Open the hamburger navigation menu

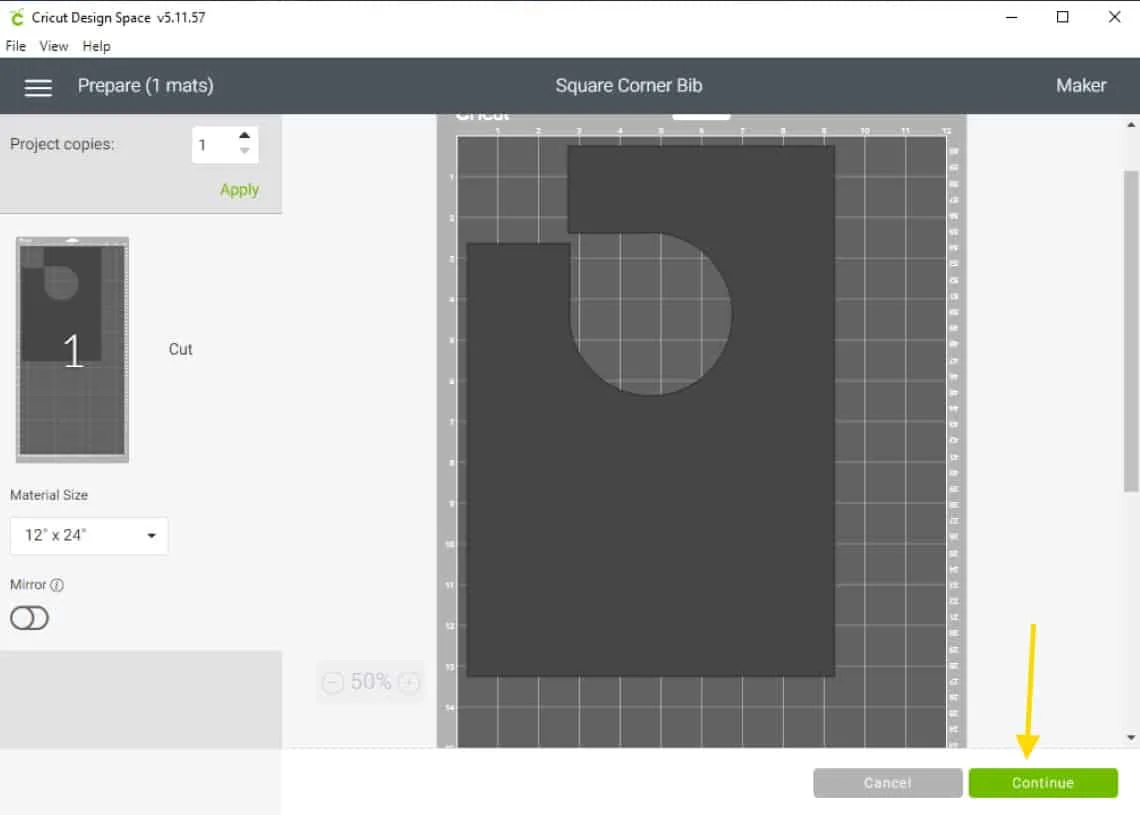point(38,87)
